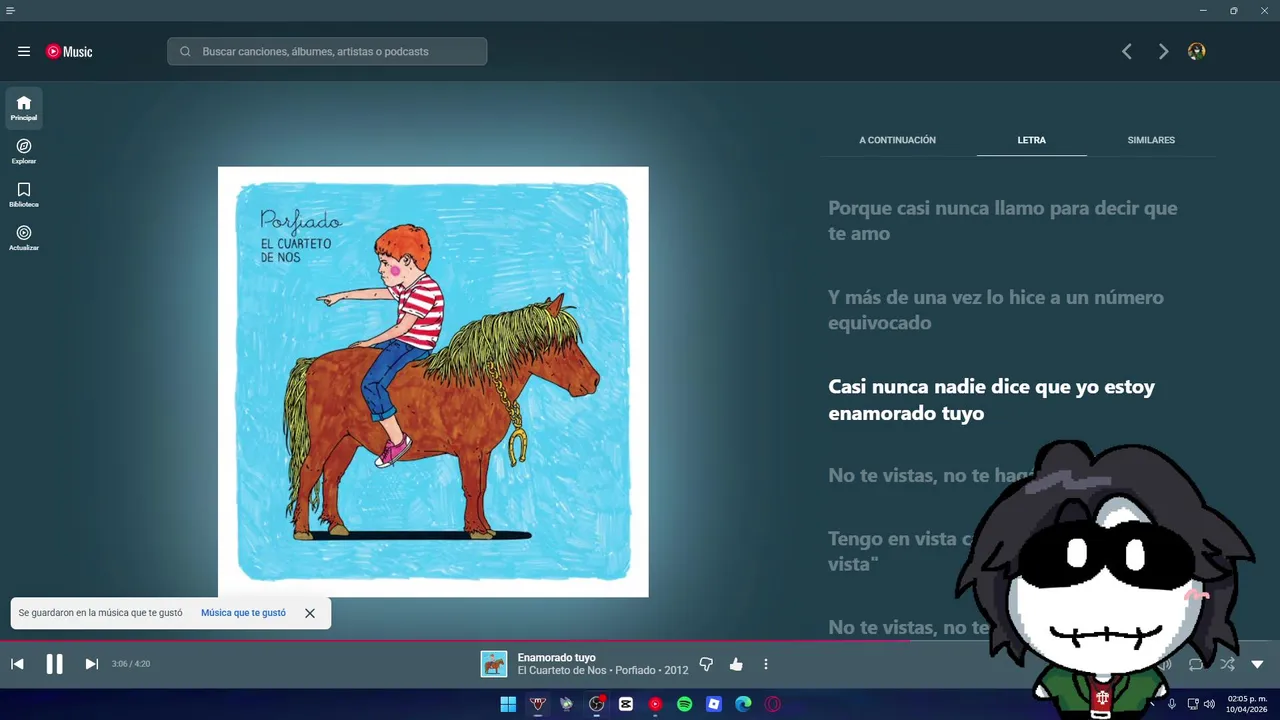
Task: Open more actions three-dot menu
Action: 766,664
